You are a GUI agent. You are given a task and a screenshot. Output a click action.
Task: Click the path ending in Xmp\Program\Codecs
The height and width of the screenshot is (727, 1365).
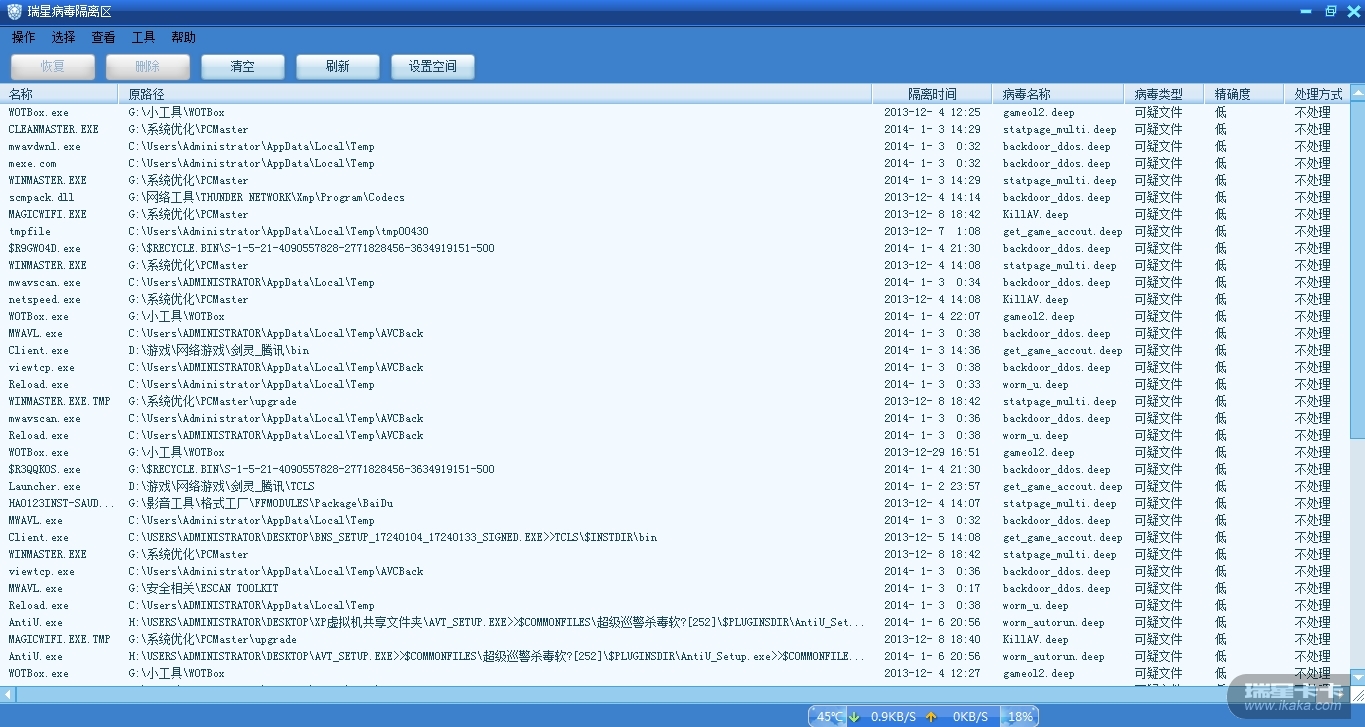point(266,197)
